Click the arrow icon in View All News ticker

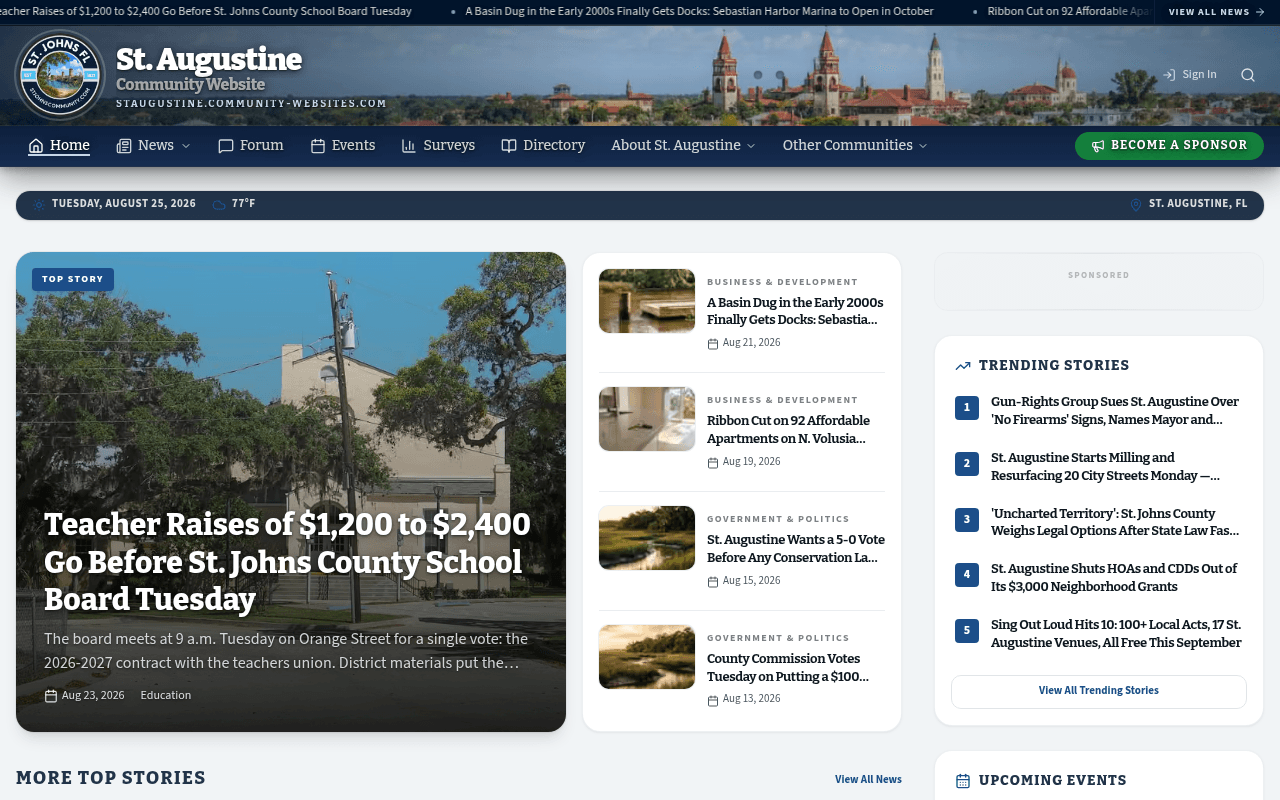[1260, 12]
